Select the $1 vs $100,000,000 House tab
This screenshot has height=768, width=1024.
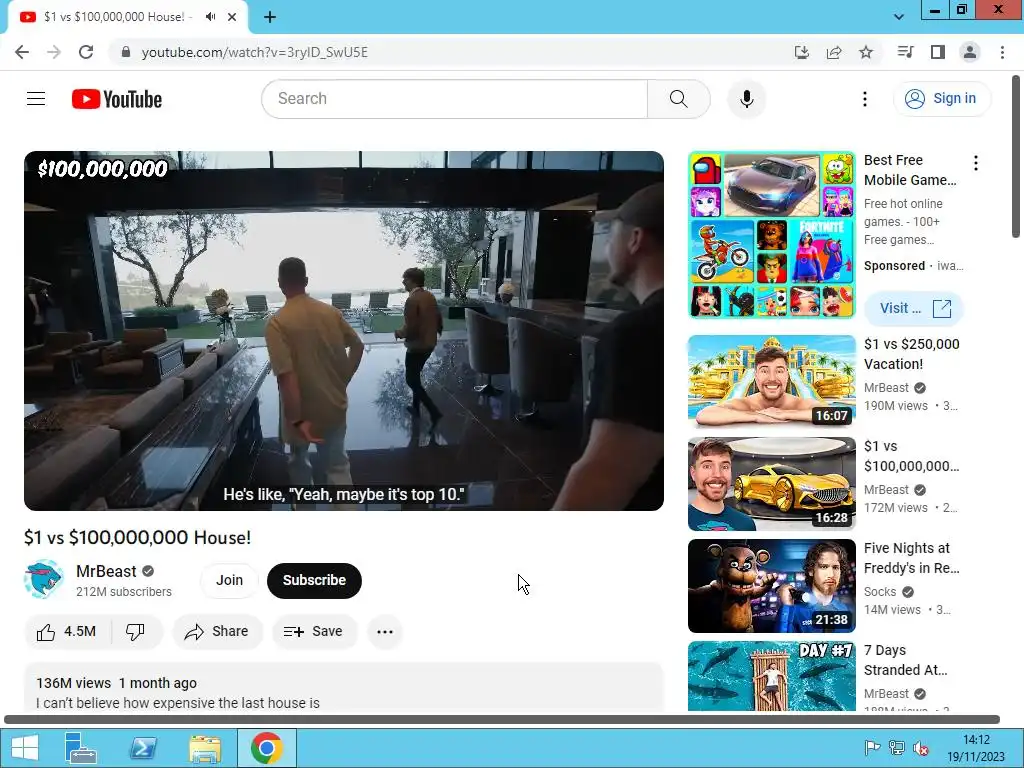pos(118,17)
